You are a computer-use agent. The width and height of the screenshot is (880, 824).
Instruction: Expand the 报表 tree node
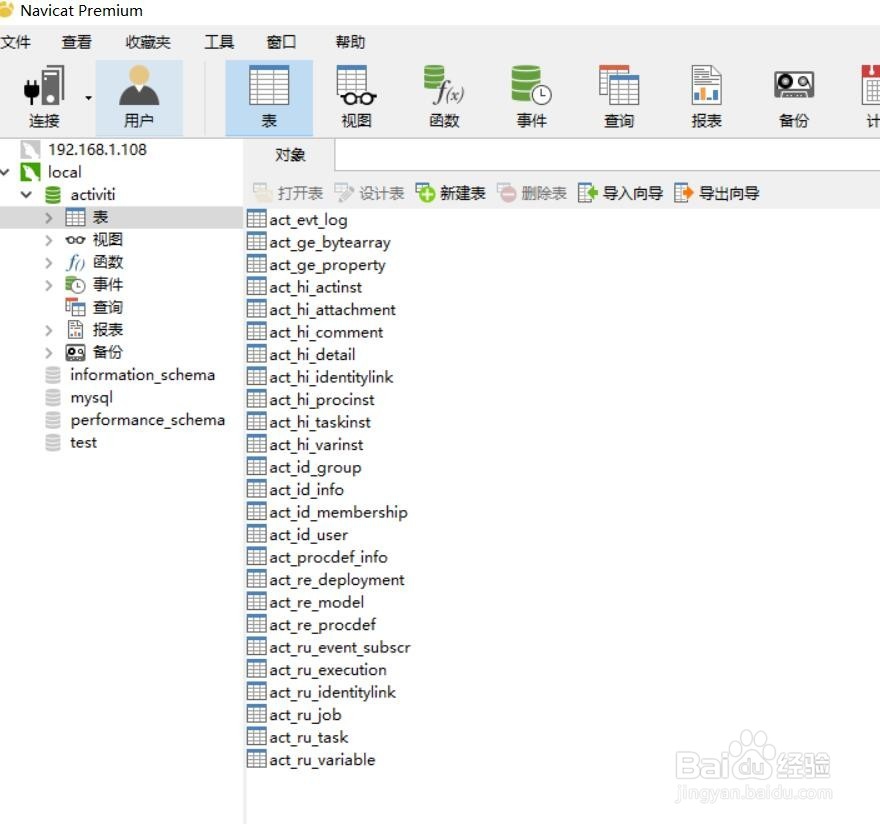pos(49,330)
